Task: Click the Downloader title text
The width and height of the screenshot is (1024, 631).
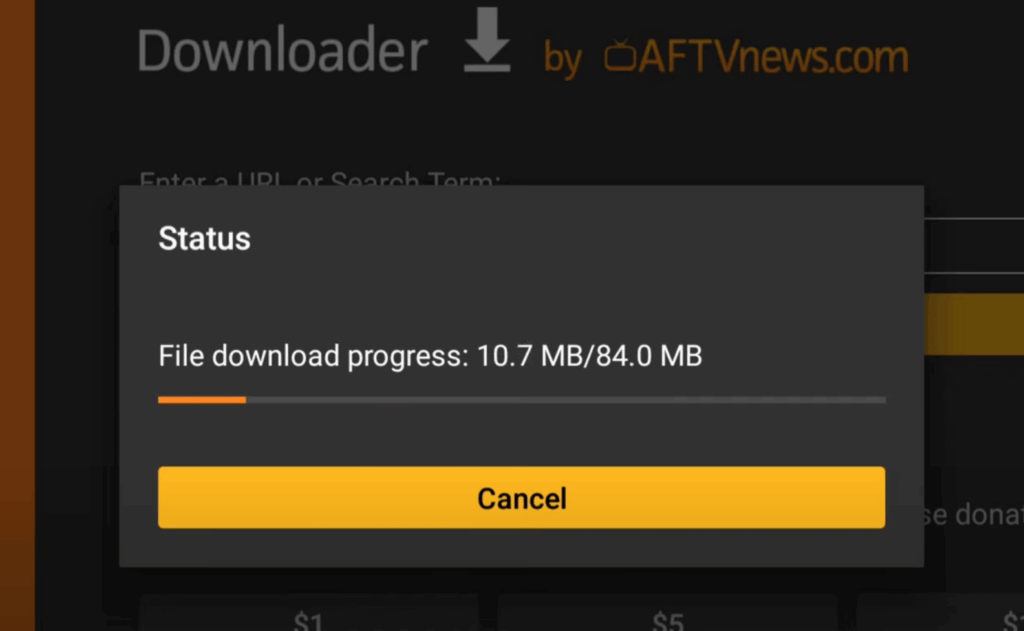Action: [281, 51]
